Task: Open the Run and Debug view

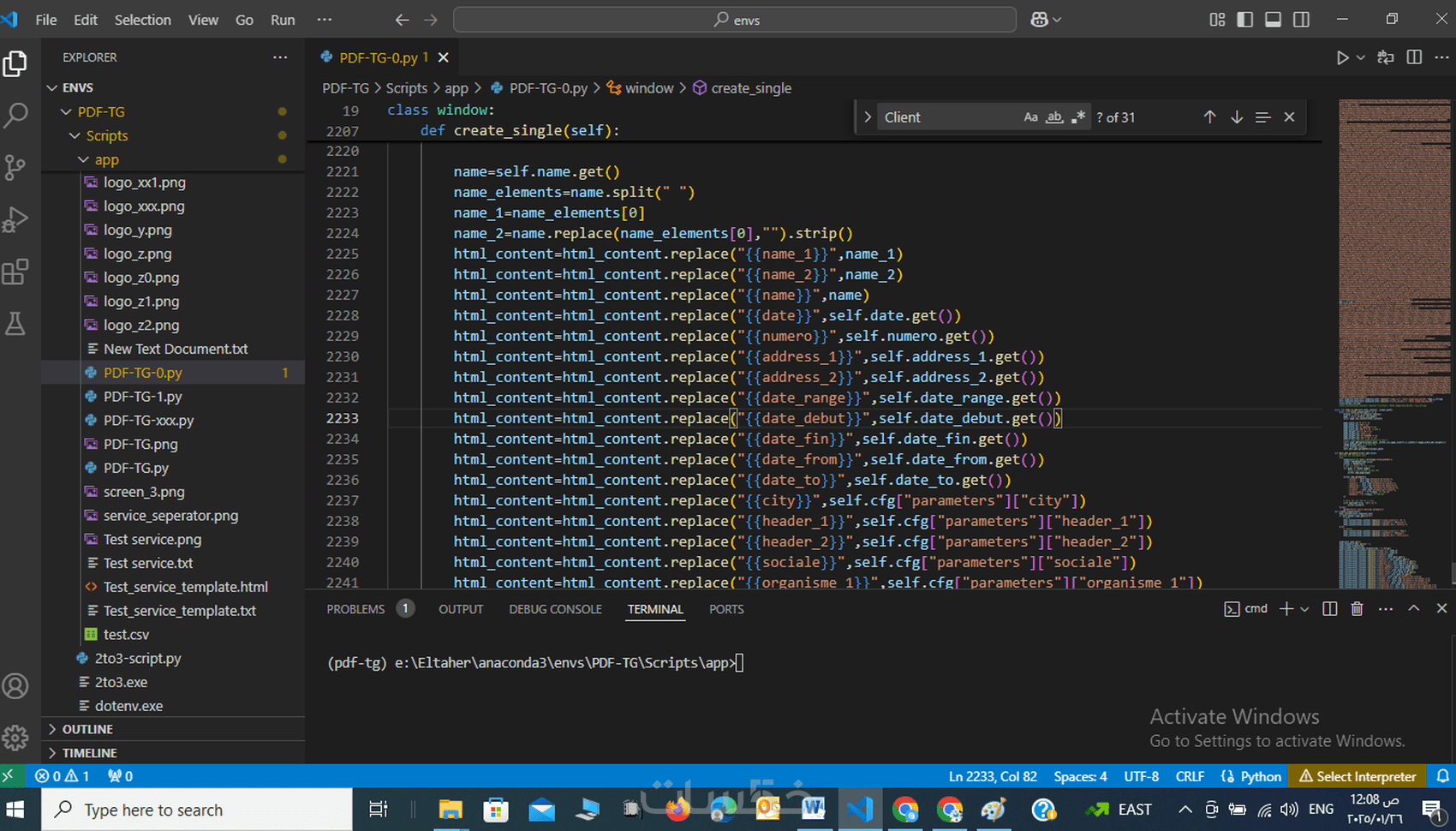Action: coord(15,219)
